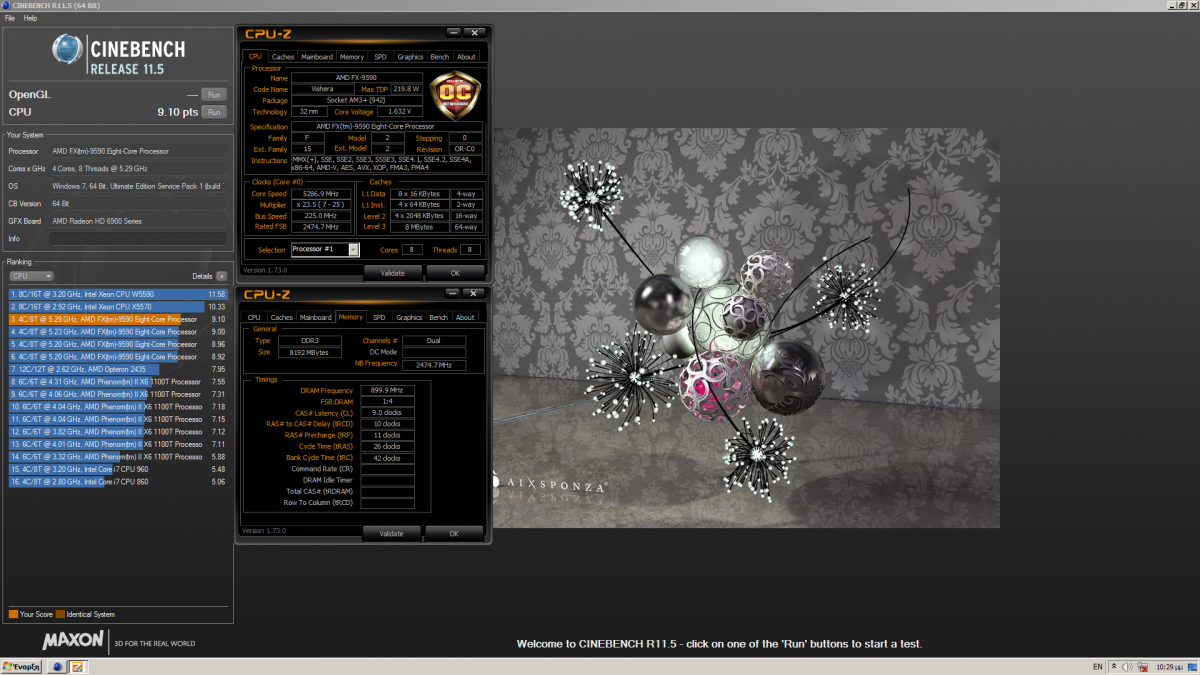Click the active CPU-Z taskbar icon
This screenshot has width=1200, height=675.
[79, 666]
